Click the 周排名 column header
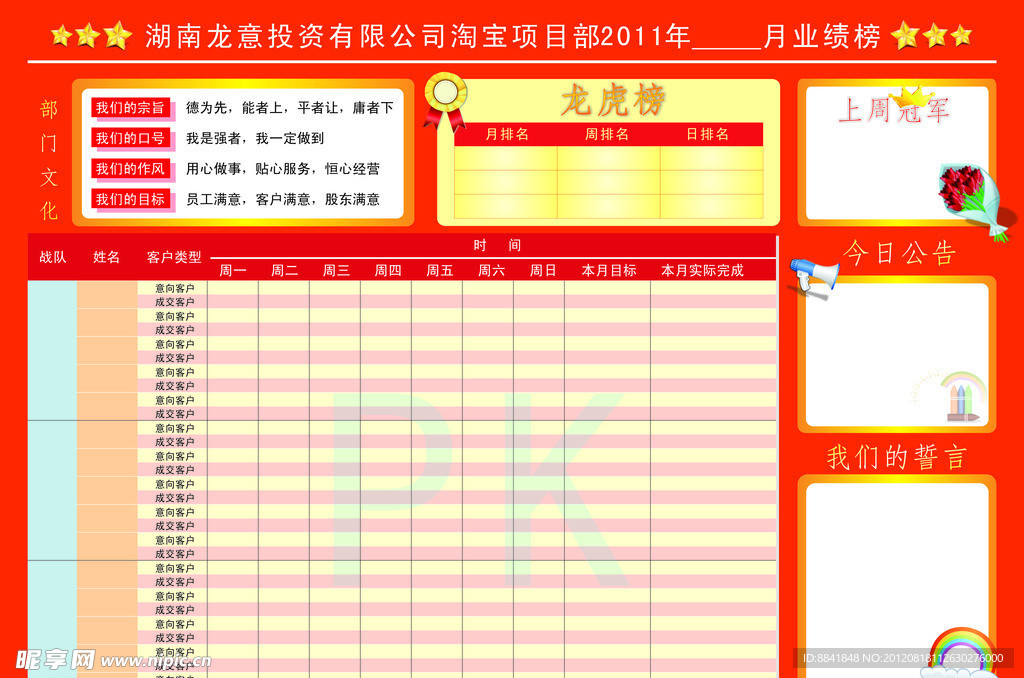The height and width of the screenshot is (678, 1024). 607,135
